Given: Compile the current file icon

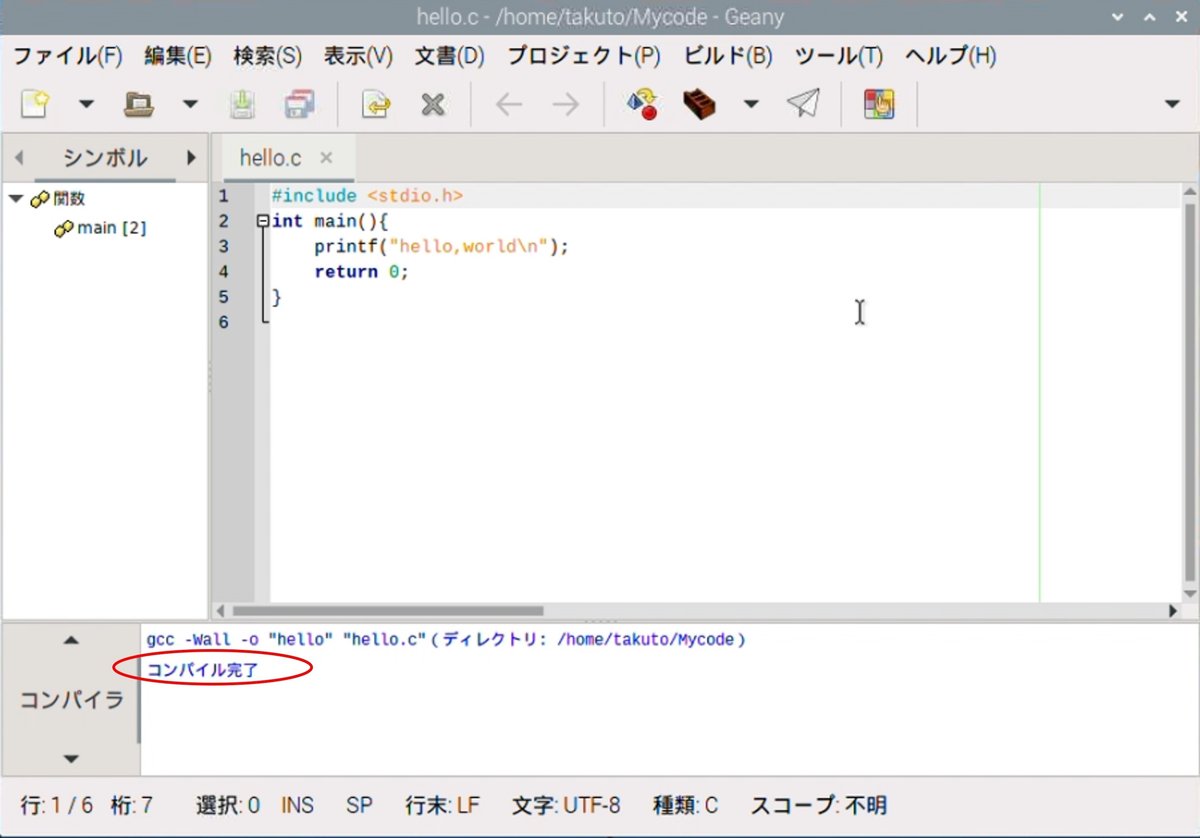Looking at the screenshot, I should (641, 104).
